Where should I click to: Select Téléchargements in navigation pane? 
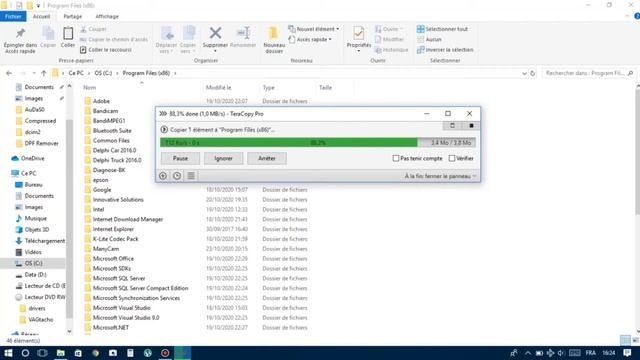tap(44, 241)
